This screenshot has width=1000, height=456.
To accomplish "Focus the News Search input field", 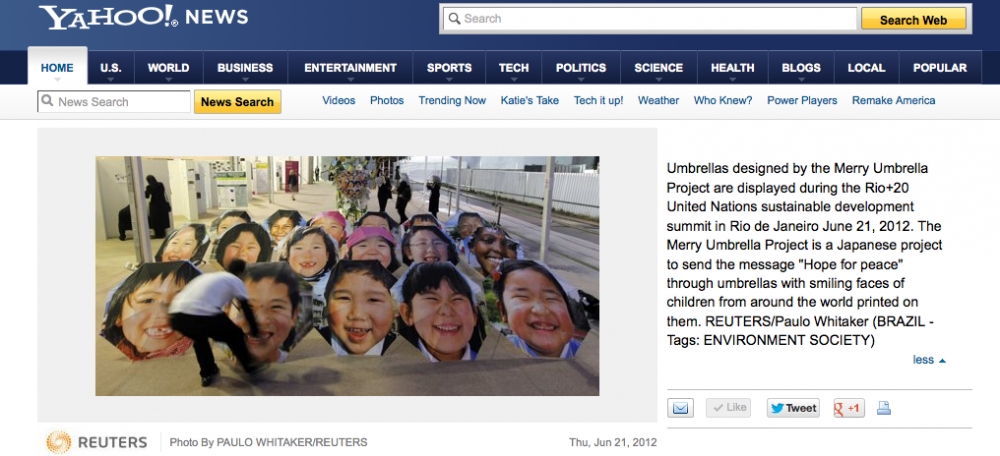I will pyautogui.click(x=114, y=101).
